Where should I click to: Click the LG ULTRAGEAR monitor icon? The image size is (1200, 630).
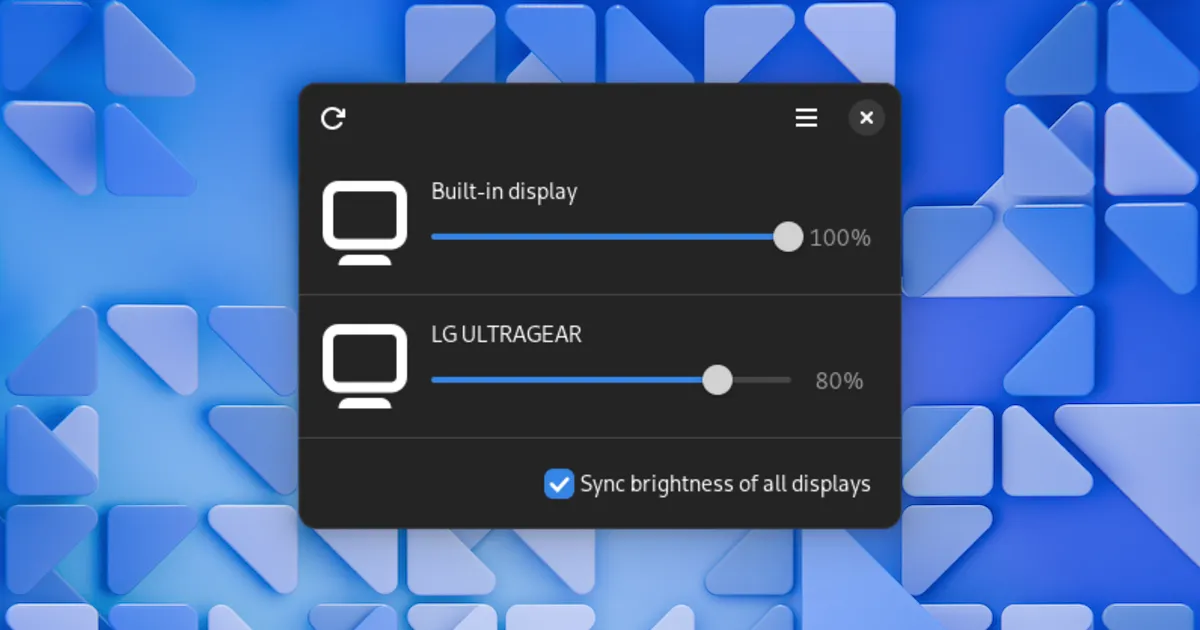(x=365, y=365)
